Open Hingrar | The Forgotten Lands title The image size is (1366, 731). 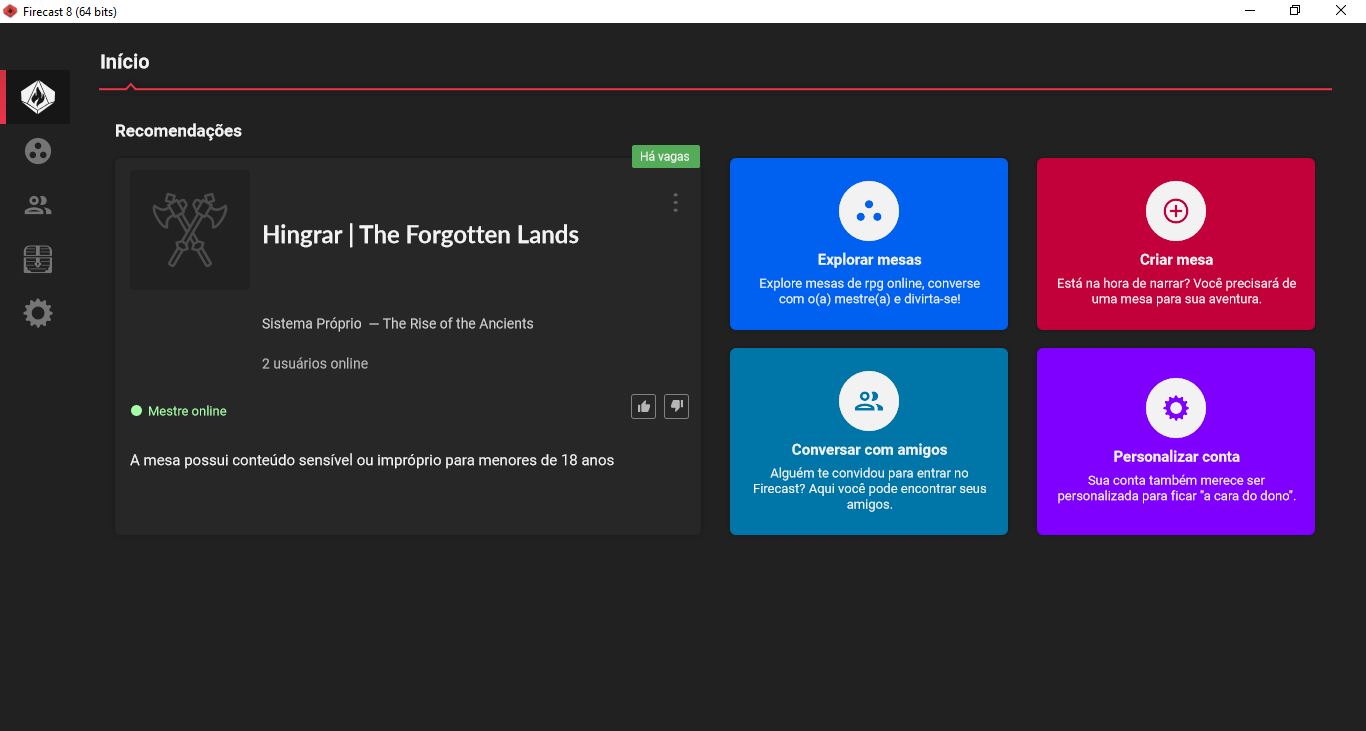[420, 235]
